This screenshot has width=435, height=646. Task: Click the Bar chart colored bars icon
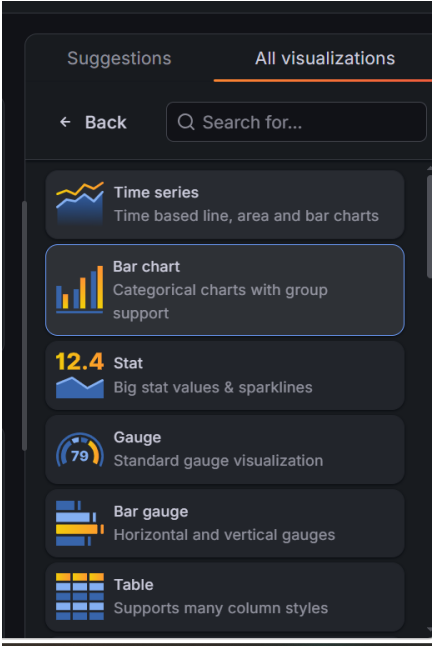tap(80, 289)
